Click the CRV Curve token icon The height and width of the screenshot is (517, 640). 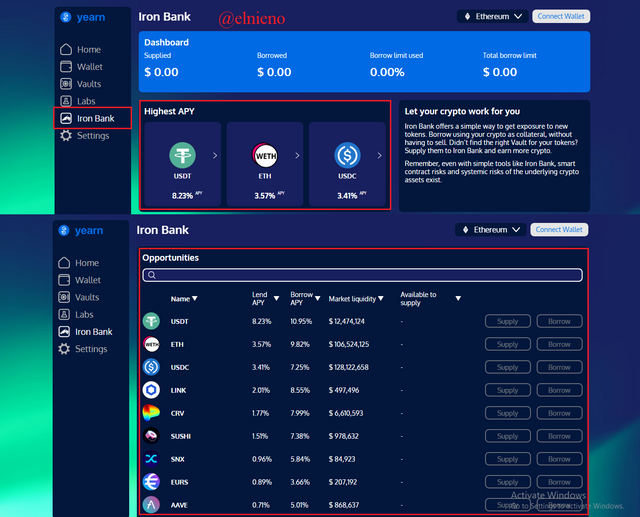[151, 413]
